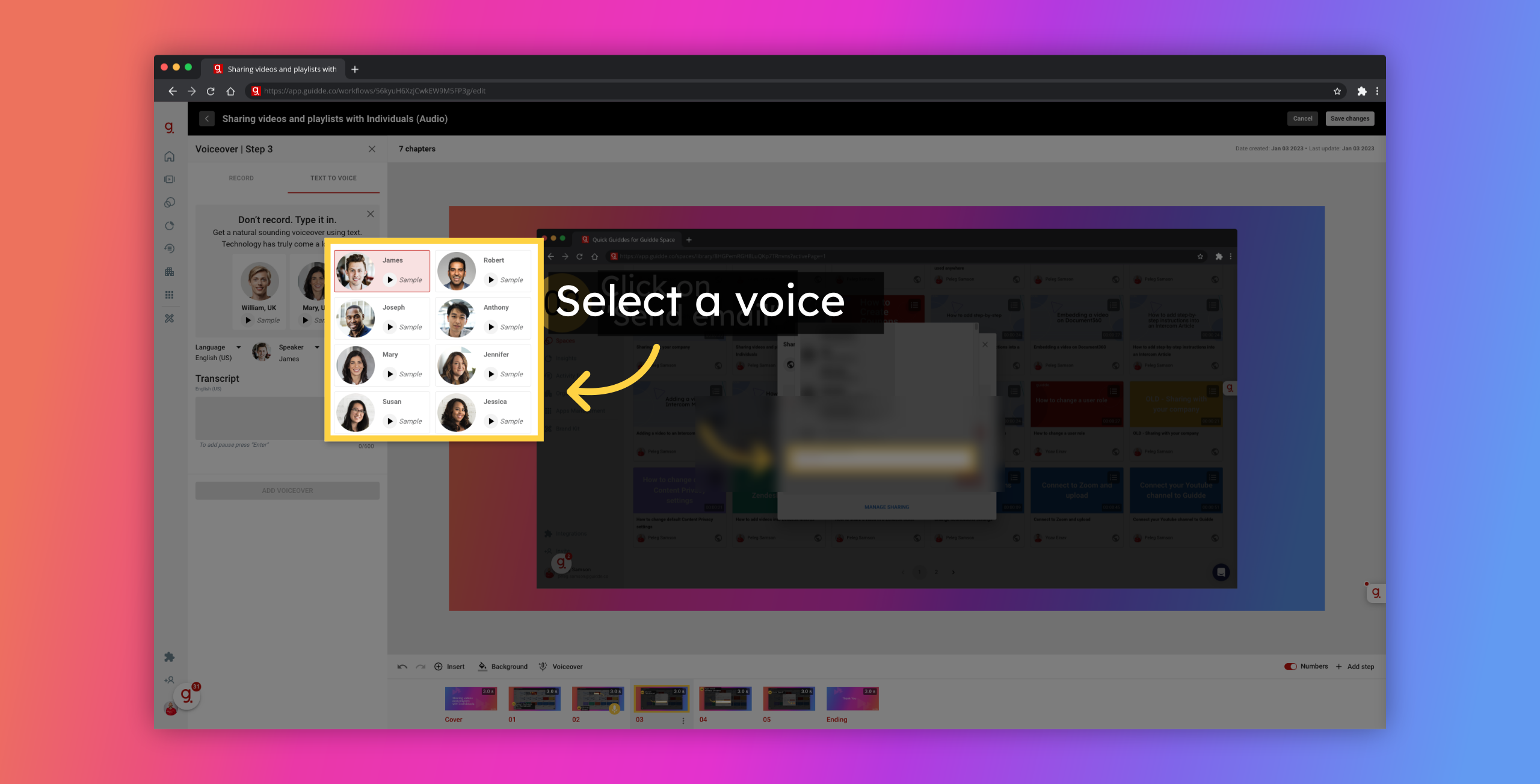Click Add Voiceover button
Image resolution: width=1540 pixels, height=784 pixels.
point(287,490)
